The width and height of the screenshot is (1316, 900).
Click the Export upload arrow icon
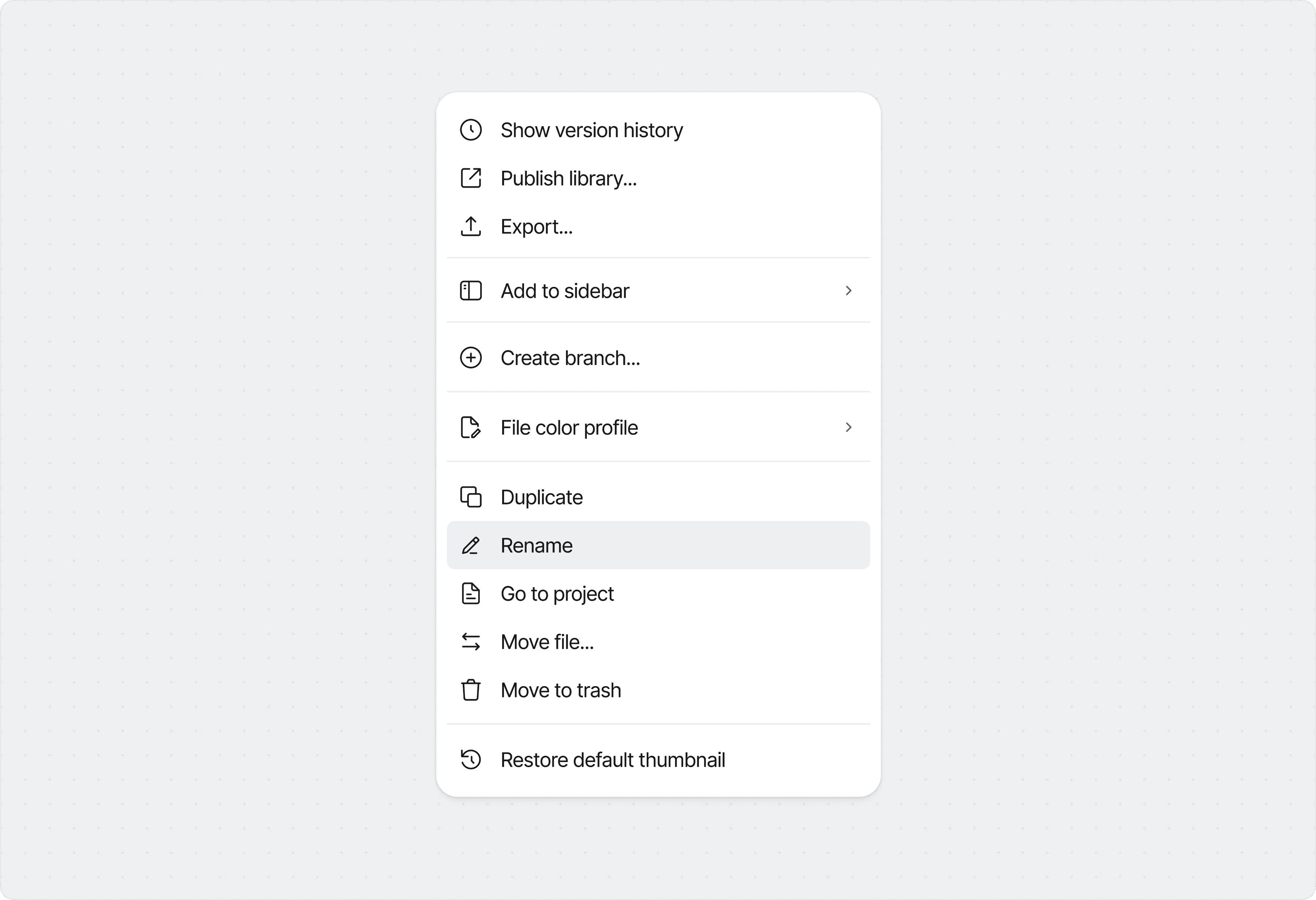(470, 226)
